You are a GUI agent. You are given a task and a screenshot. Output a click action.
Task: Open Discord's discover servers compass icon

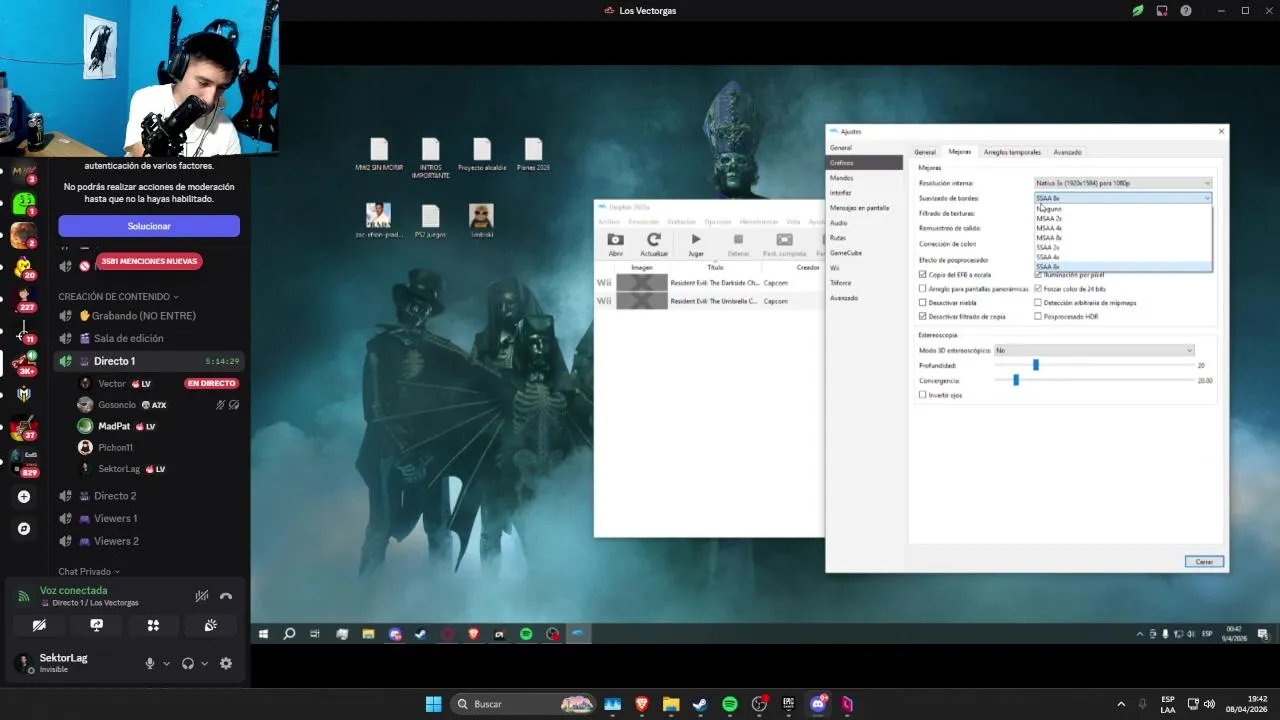[x=24, y=528]
